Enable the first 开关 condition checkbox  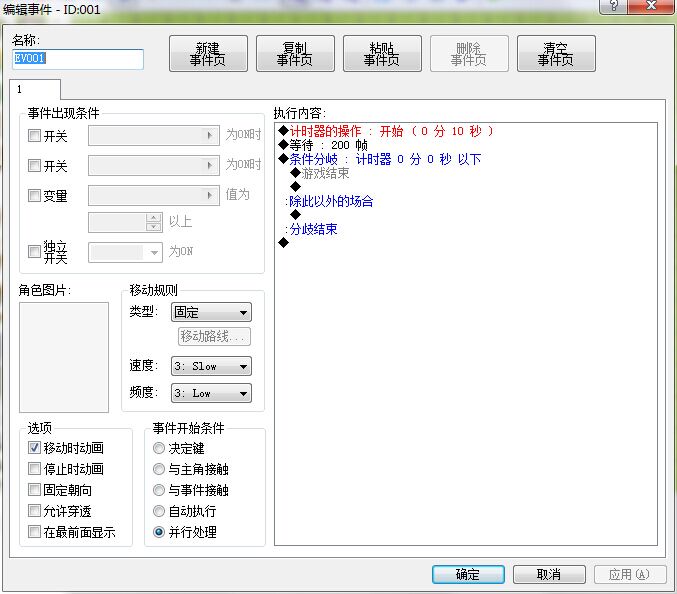pyautogui.click(x=34, y=136)
